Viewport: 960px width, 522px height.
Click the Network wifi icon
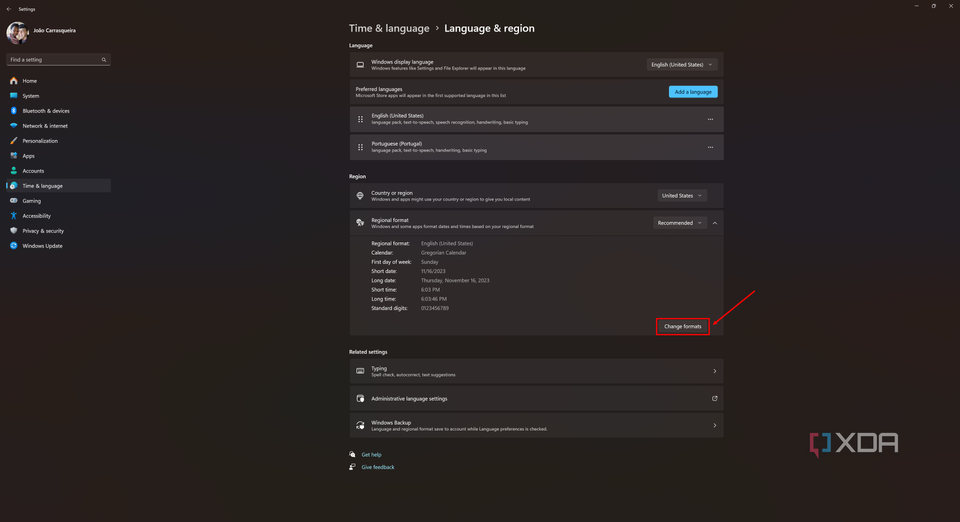pos(13,125)
